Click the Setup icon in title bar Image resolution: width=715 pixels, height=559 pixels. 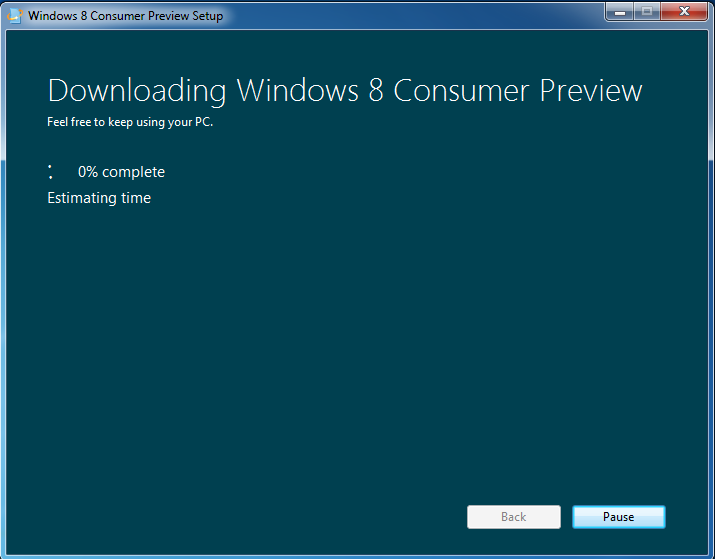point(15,16)
